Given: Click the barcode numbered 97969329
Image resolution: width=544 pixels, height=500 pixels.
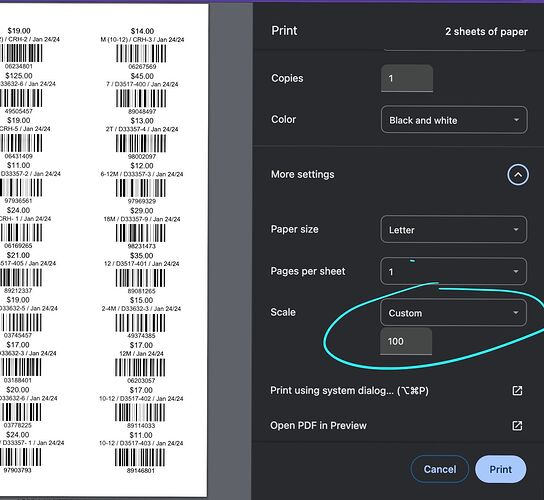Looking at the screenshot, I should click(x=141, y=188).
